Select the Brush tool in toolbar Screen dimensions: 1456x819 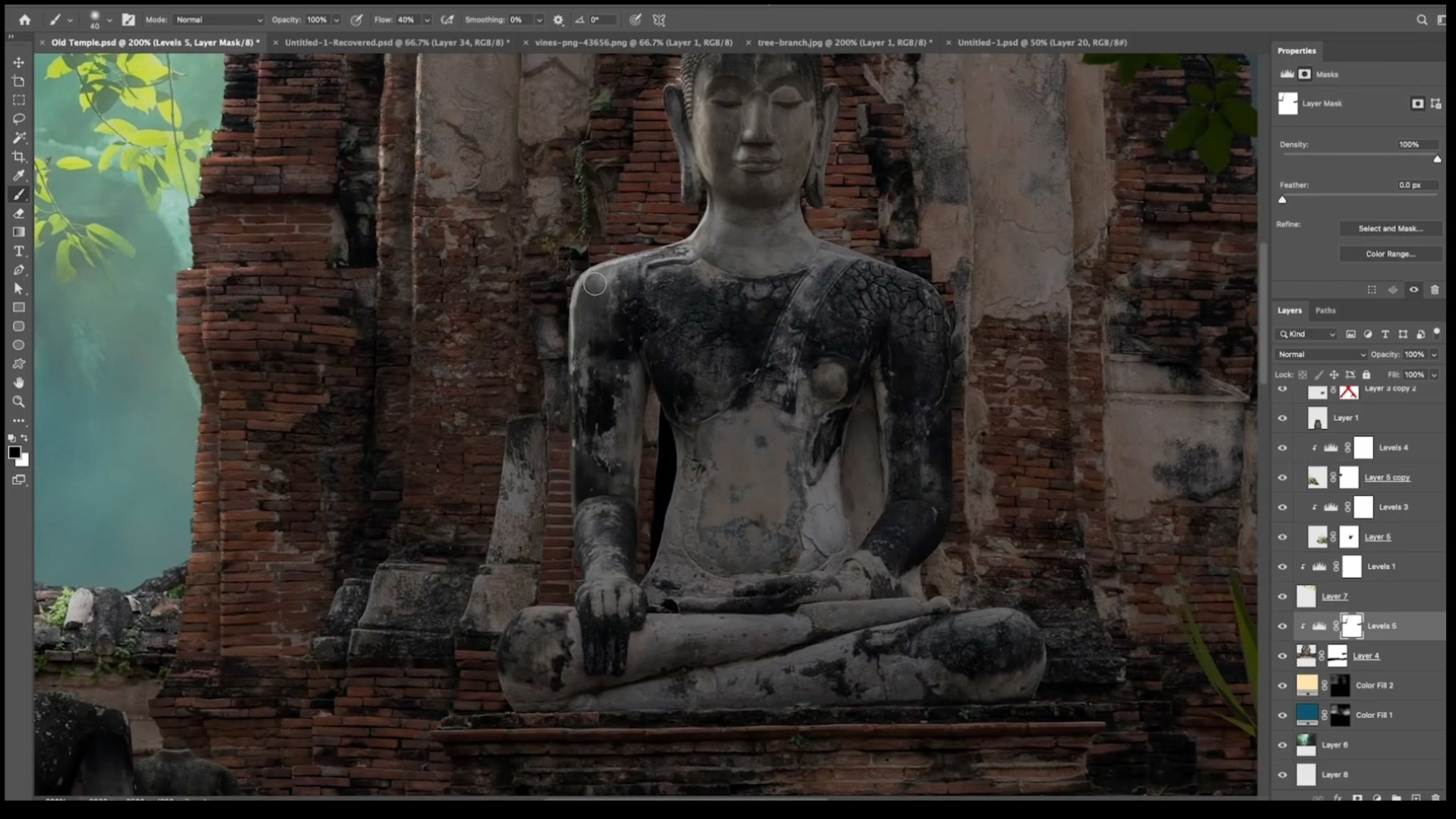point(19,195)
